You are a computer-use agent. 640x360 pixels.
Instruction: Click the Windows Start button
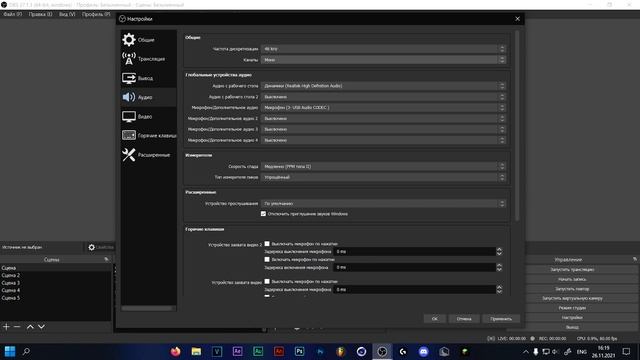[x=10, y=351]
